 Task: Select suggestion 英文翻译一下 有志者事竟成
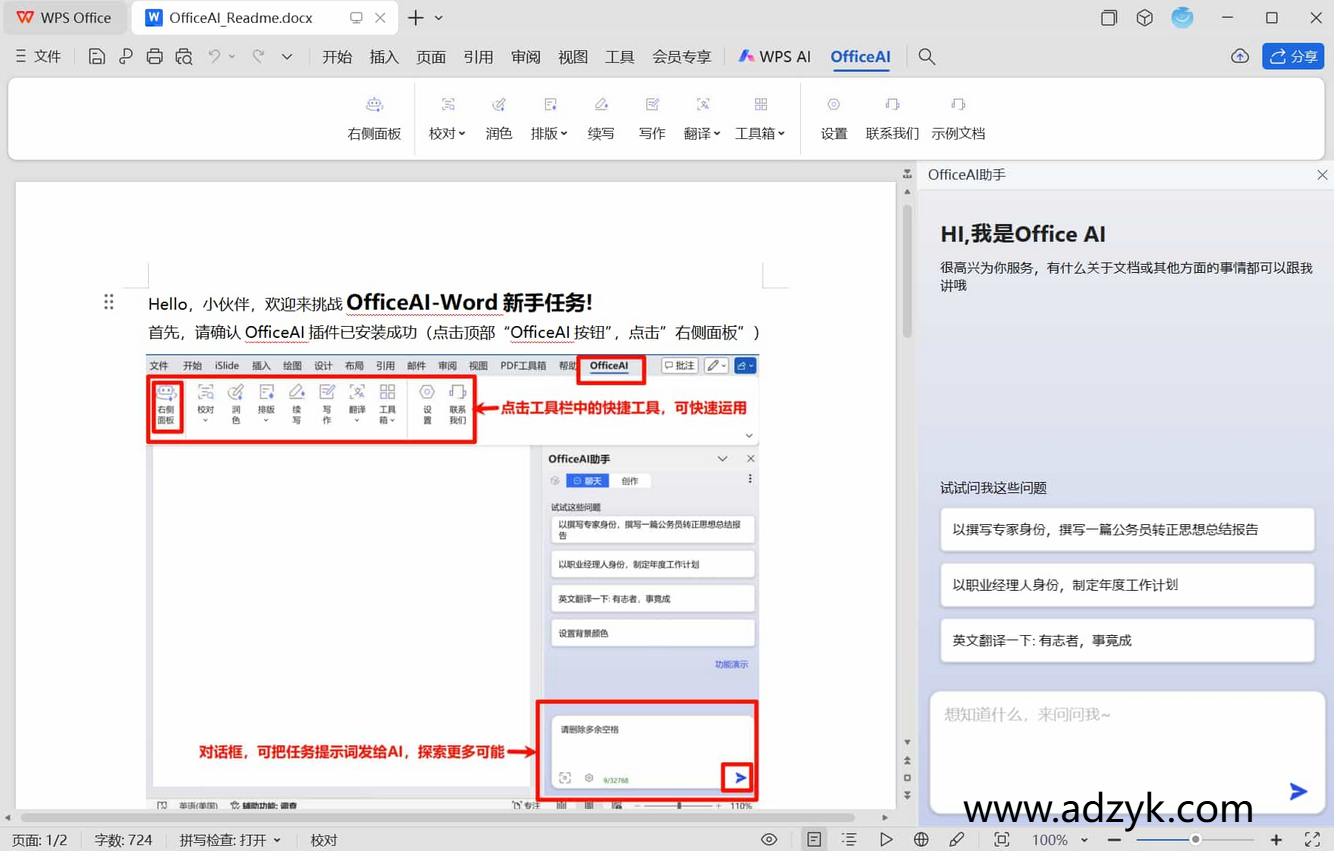(1127, 640)
